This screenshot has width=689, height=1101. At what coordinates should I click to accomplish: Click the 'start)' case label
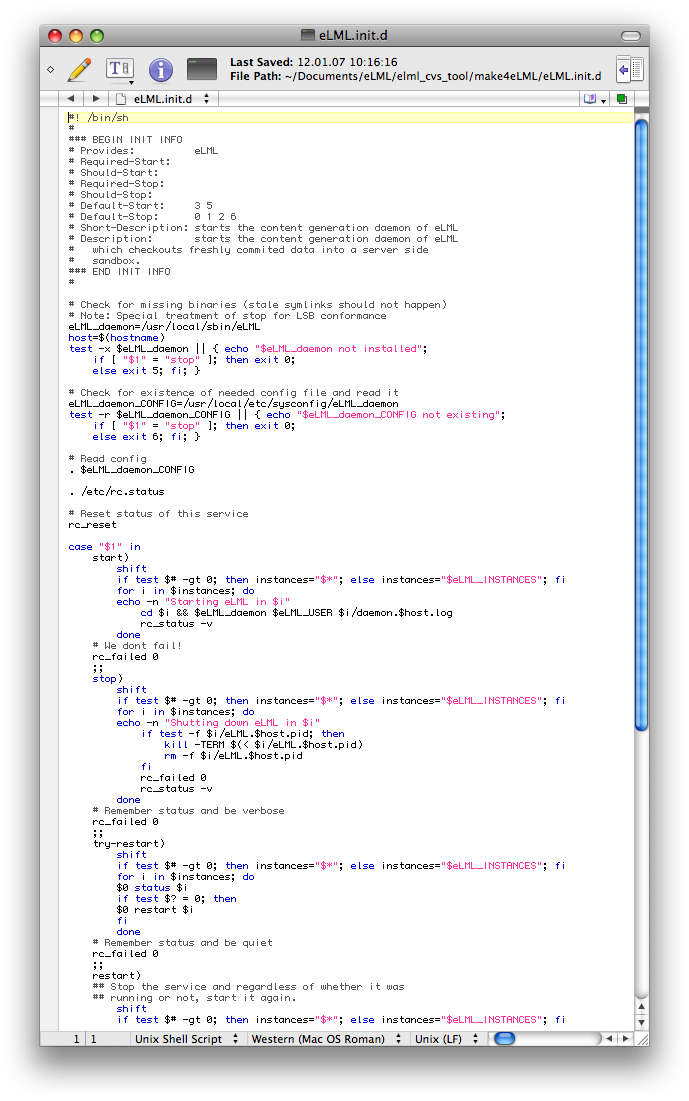[x=110, y=558]
